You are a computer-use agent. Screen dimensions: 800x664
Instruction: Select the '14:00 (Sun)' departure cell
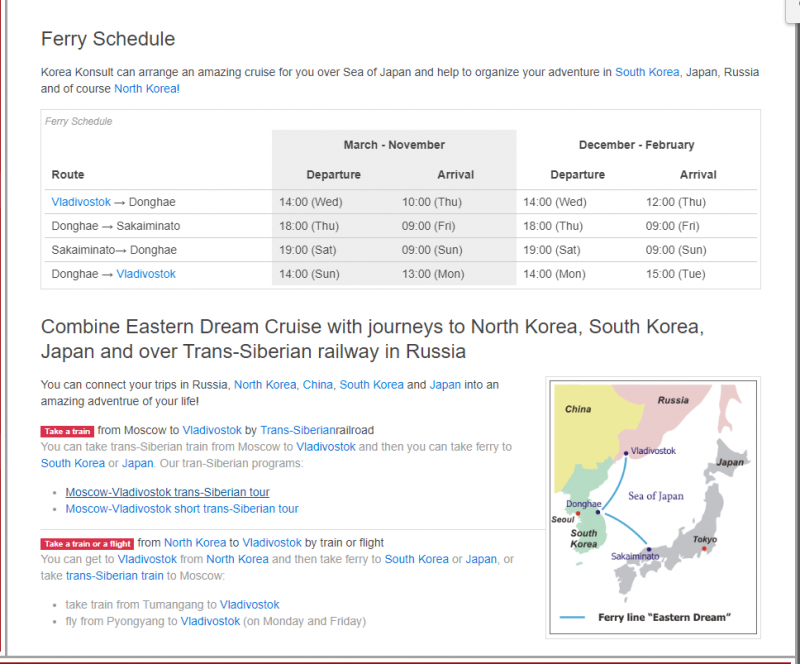click(309, 274)
